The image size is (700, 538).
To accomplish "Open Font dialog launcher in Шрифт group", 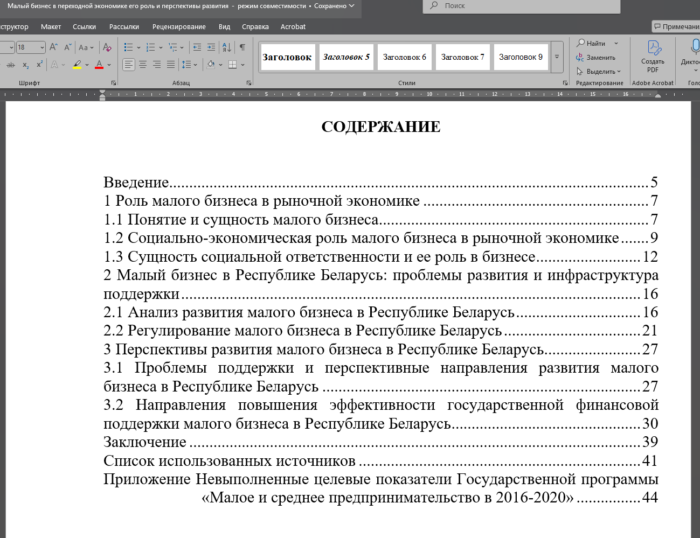I will [113, 83].
